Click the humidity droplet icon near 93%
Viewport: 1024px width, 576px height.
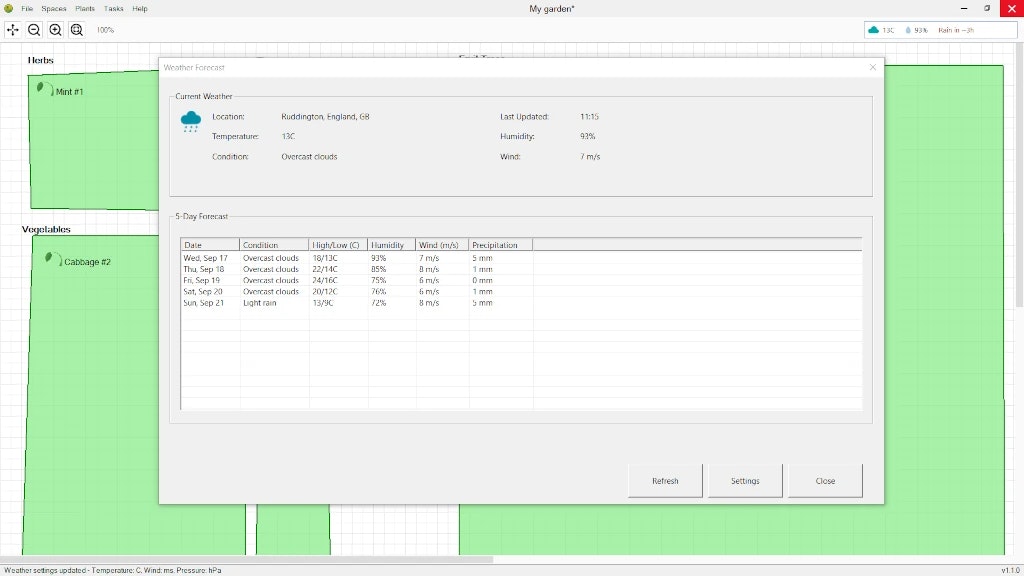pos(908,30)
